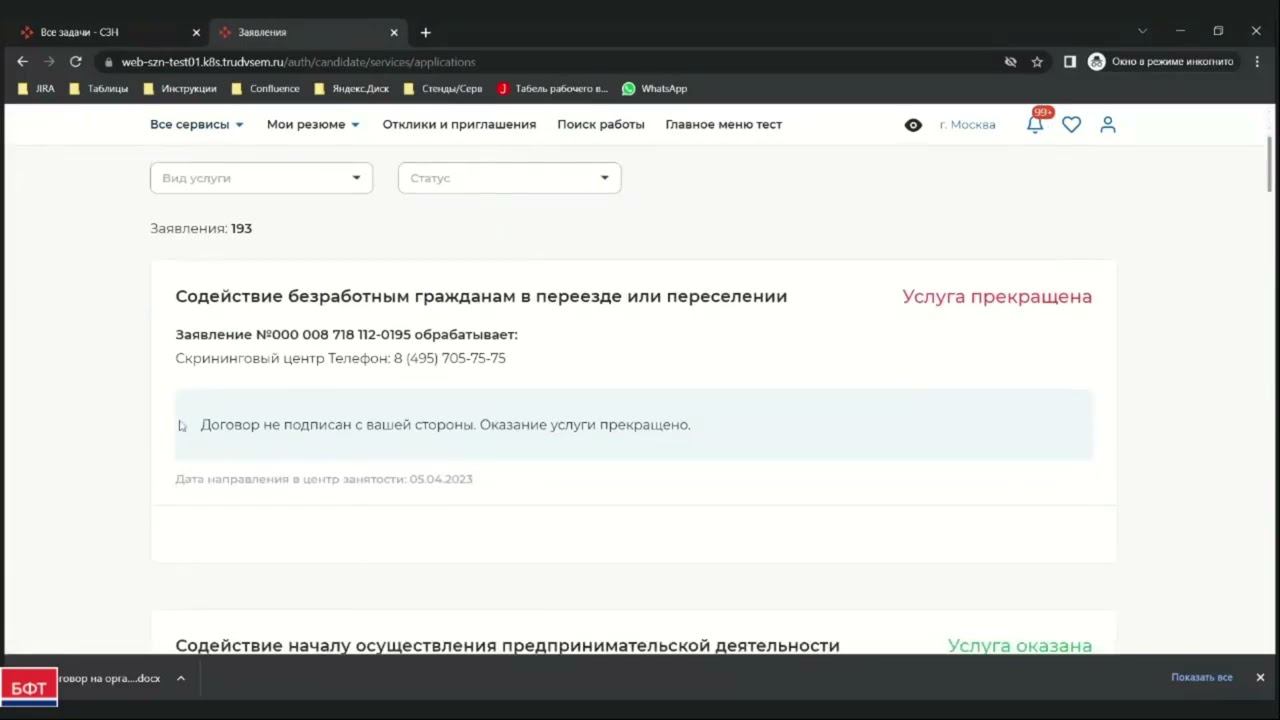Open the browser side panel icon
Viewport: 1280px width, 720px height.
click(x=1069, y=61)
